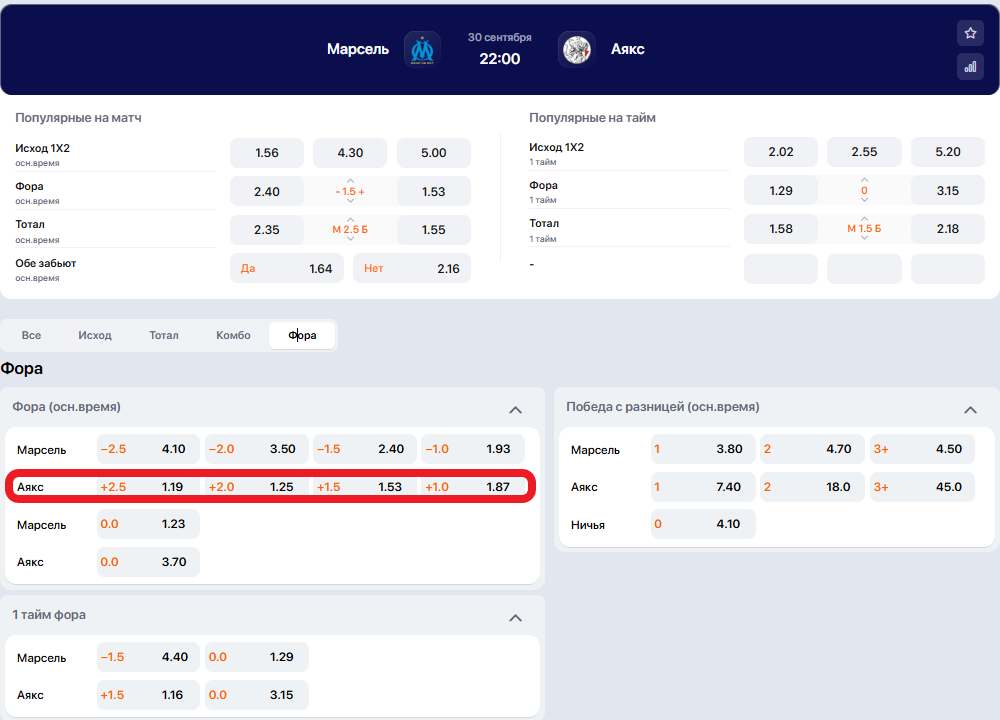Open the Исход market tab

click(x=95, y=335)
